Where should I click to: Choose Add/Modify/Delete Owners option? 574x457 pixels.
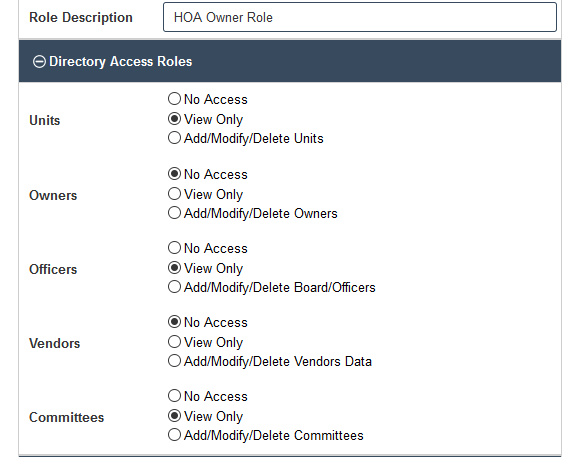(x=174, y=213)
